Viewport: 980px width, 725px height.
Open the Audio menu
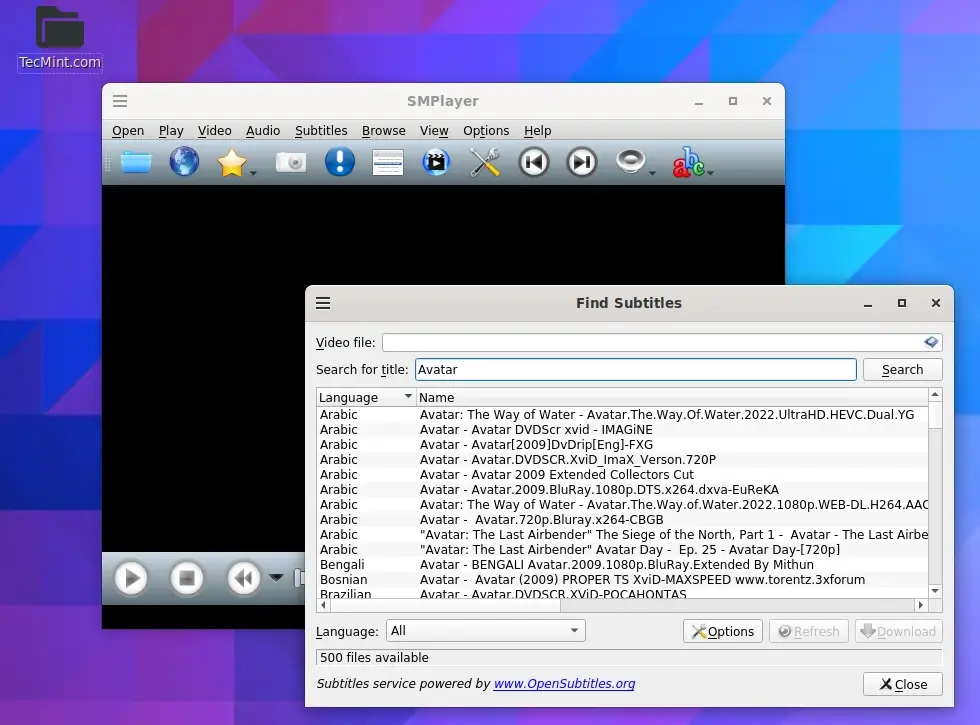click(262, 131)
